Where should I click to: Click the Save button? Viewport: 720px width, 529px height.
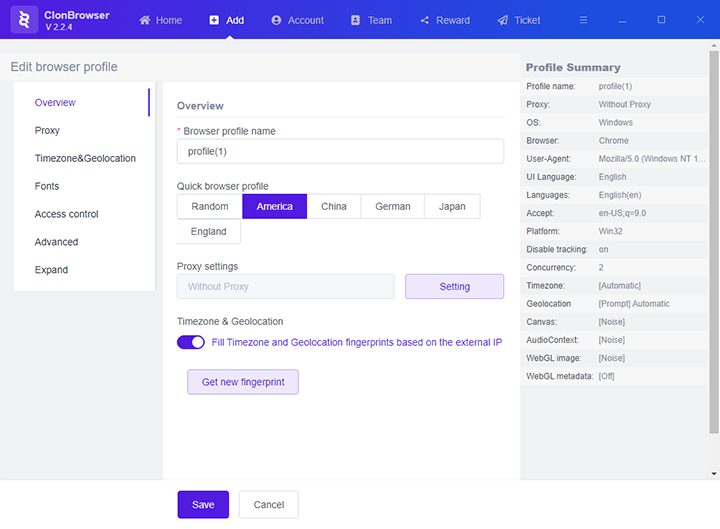pyautogui.click(x=203, y=505)
